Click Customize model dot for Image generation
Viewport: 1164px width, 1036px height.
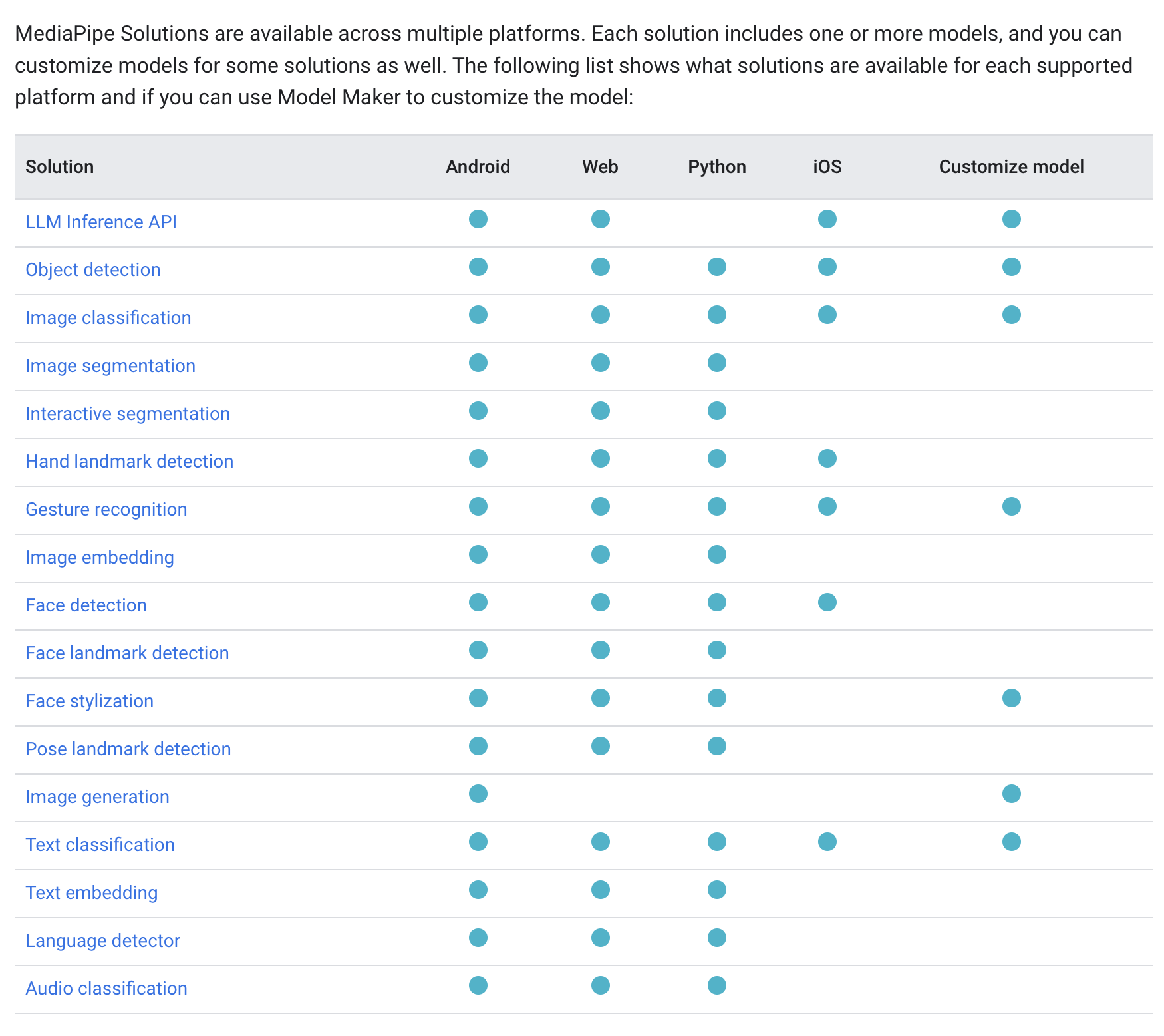[1012, 794]
